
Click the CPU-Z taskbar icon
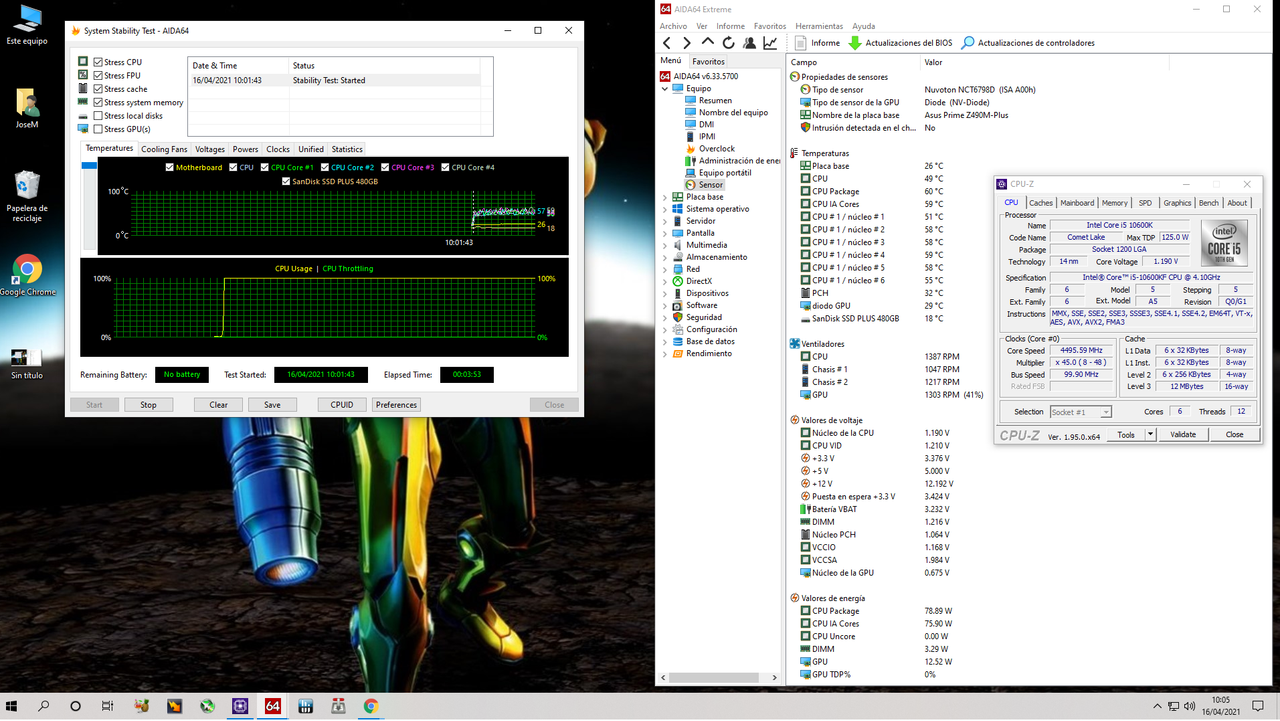pos(240,706)
